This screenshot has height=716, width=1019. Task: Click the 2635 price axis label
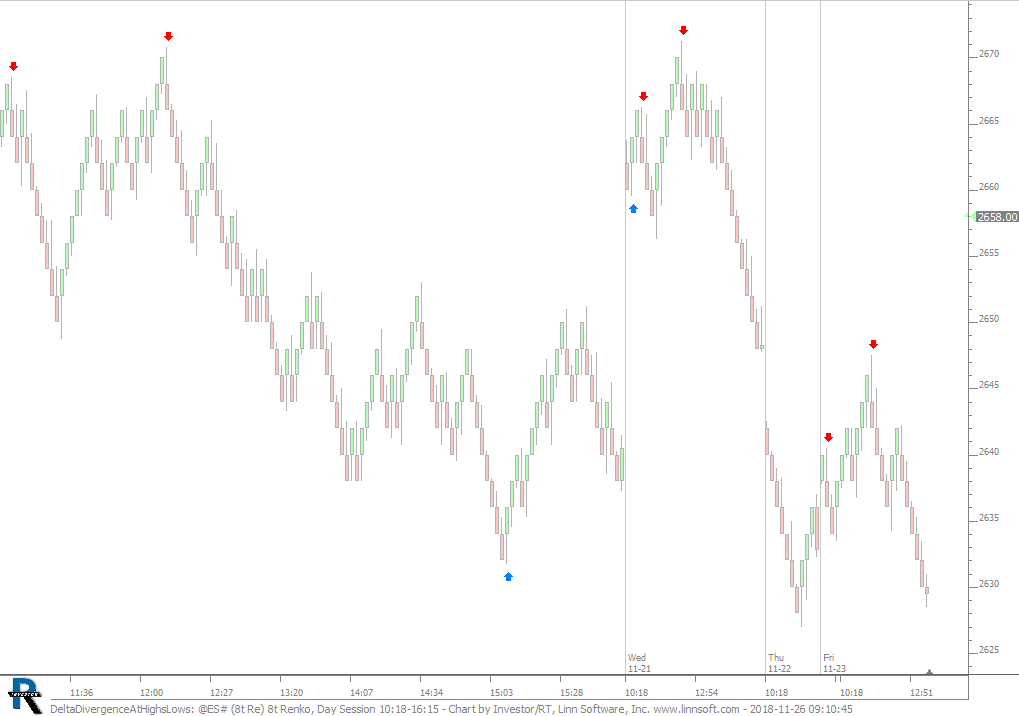coord(989,518)
